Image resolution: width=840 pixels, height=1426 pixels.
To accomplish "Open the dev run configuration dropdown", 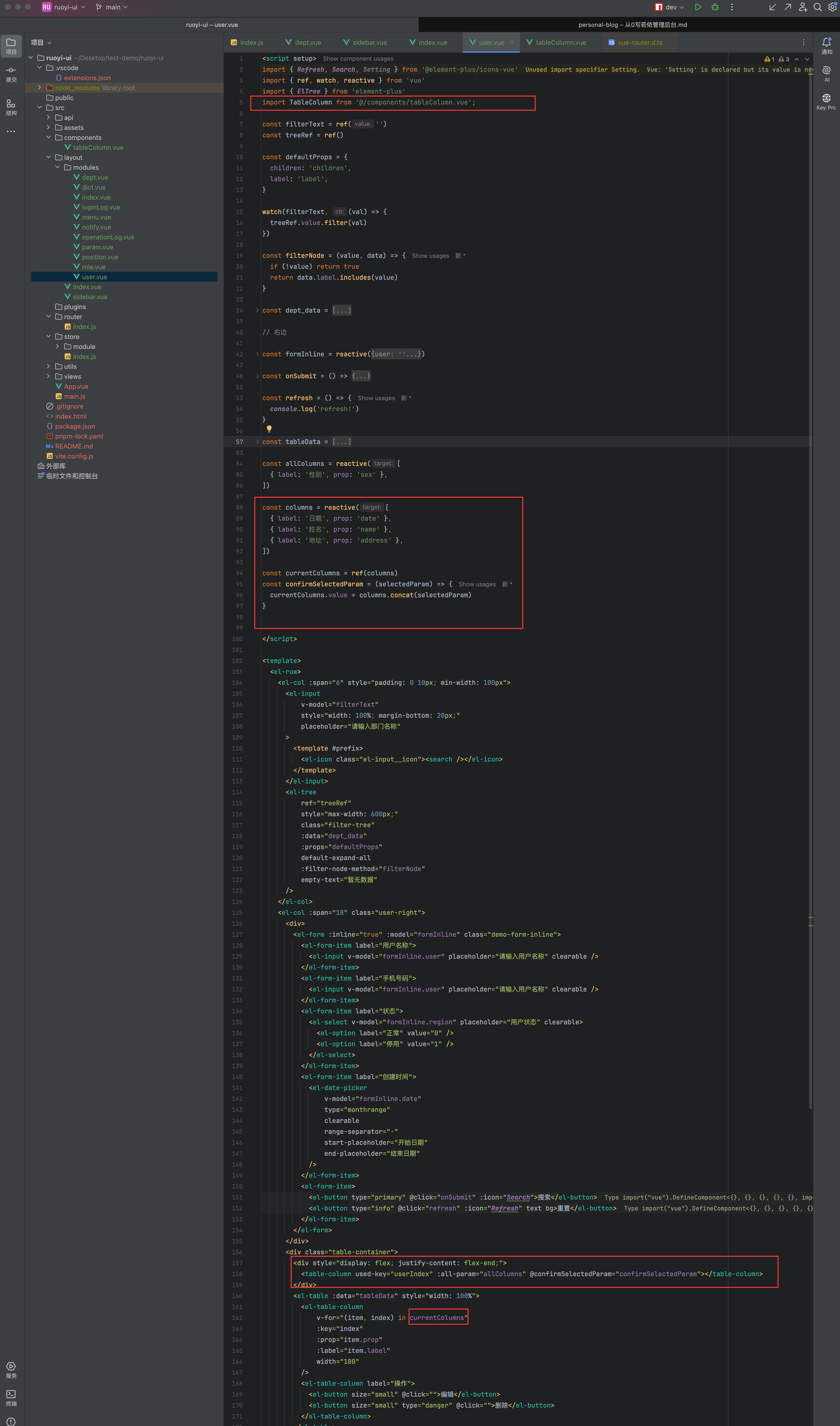I will pos(669,7).
